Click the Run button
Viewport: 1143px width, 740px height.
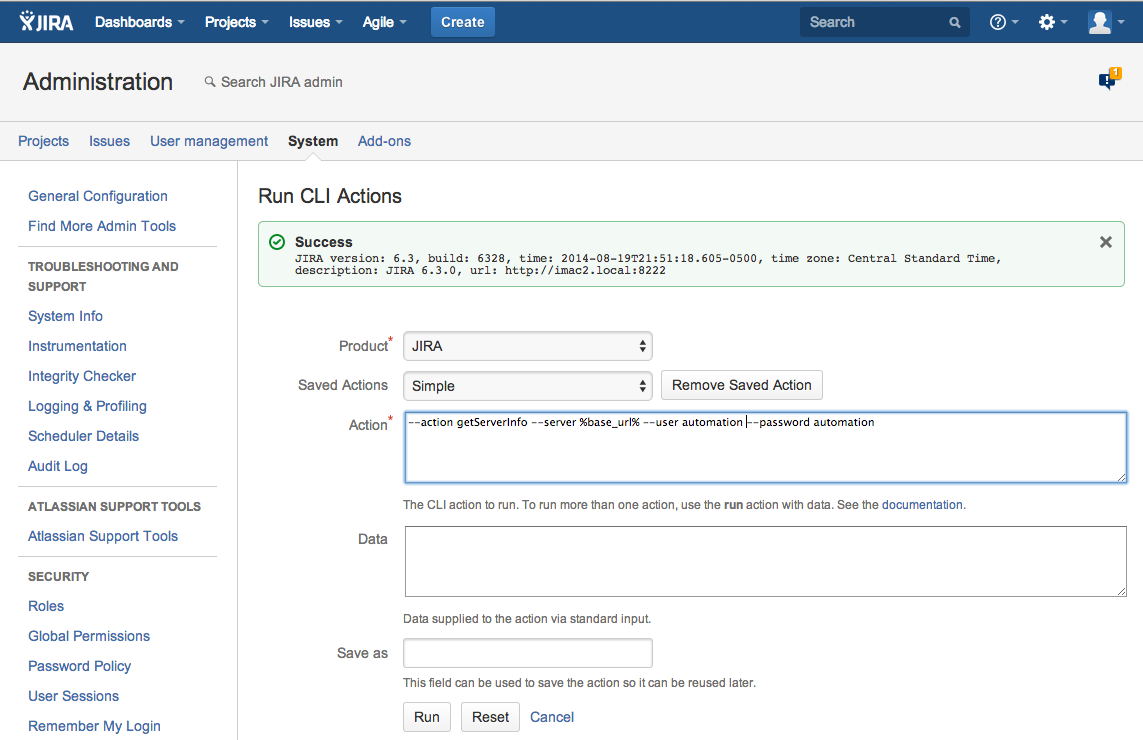click(426, 717)
